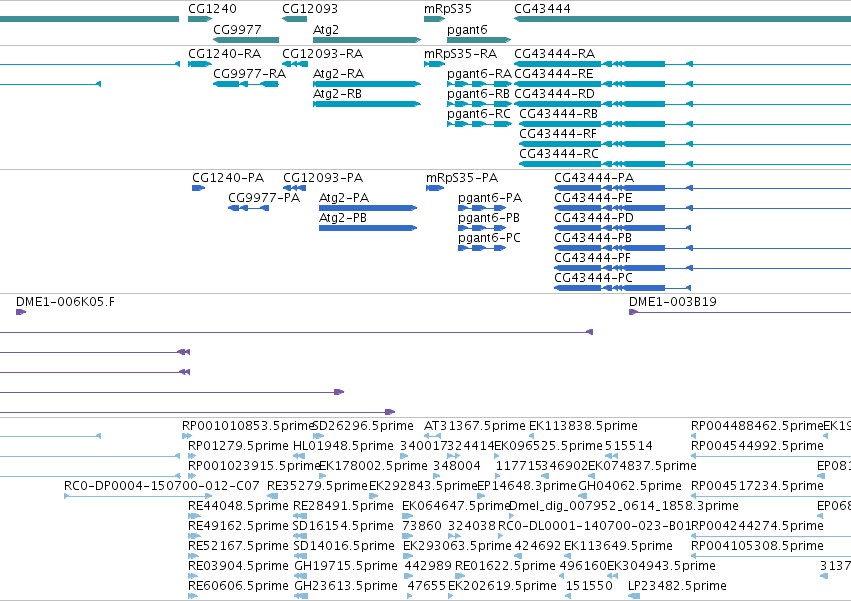Select EST RP01279.5prime
Viewport: 851px width, 601px height.
[192, 456]
